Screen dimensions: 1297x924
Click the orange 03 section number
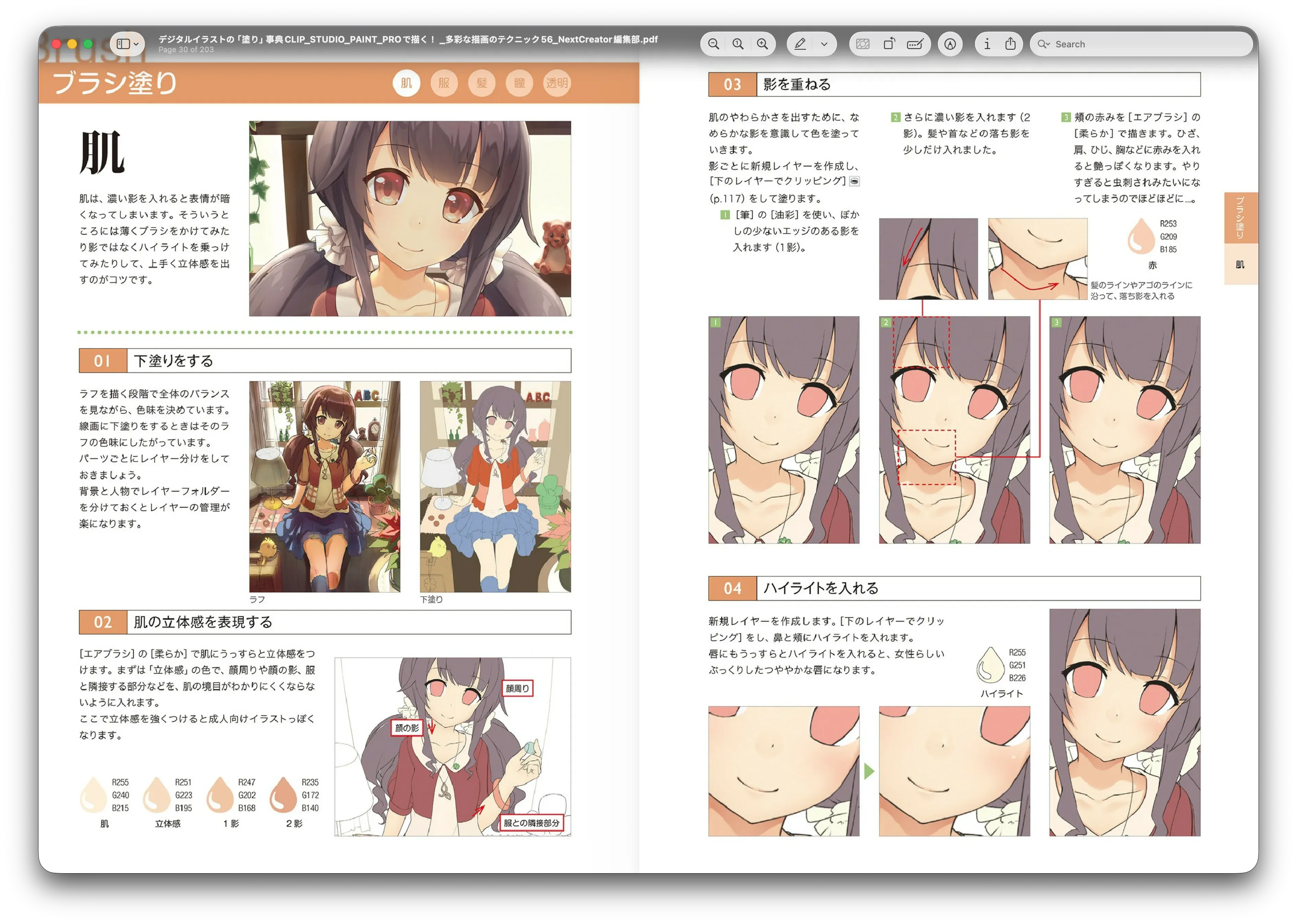(733, 85)
